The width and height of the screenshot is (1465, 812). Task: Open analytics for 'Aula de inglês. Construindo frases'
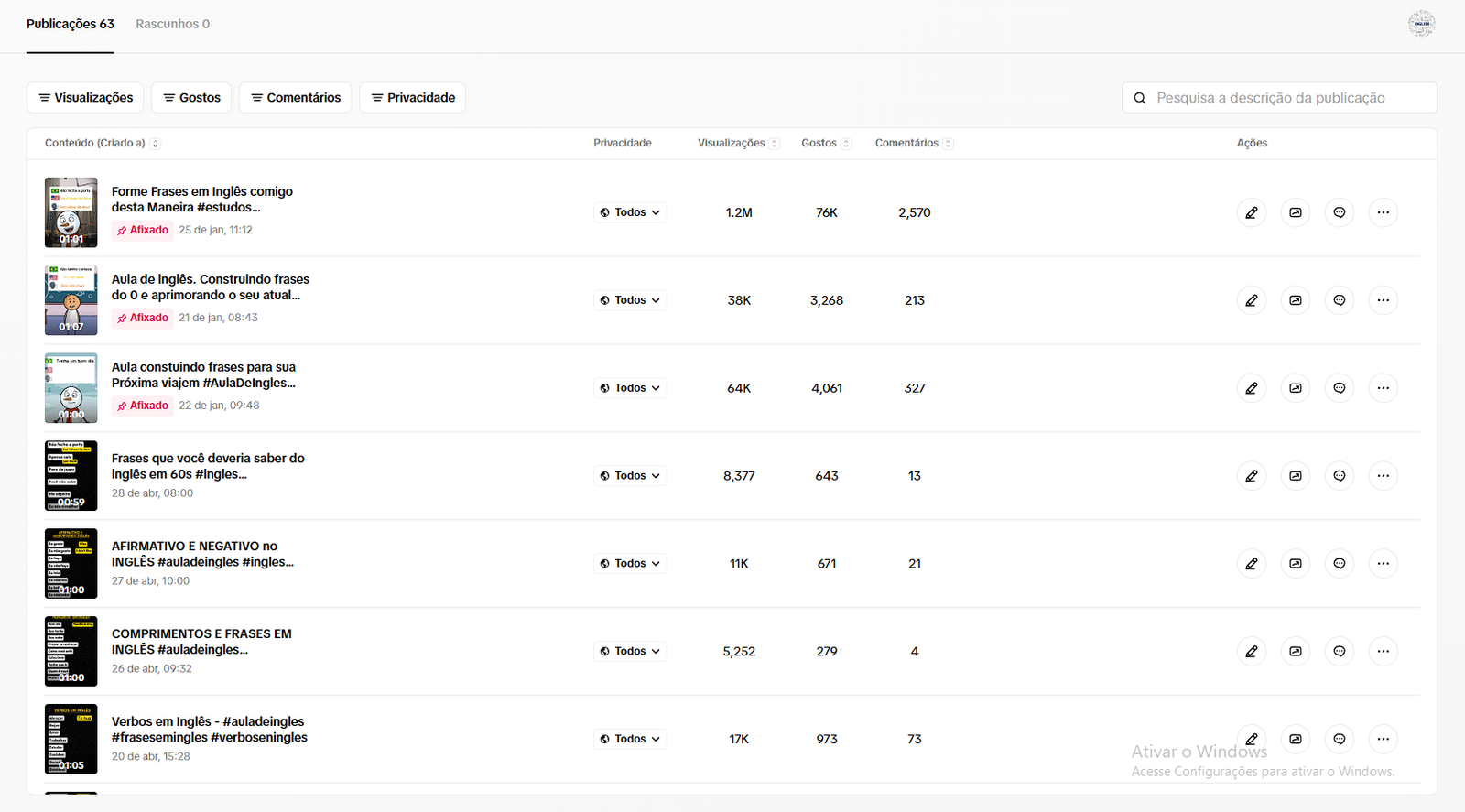[1295, 300]
